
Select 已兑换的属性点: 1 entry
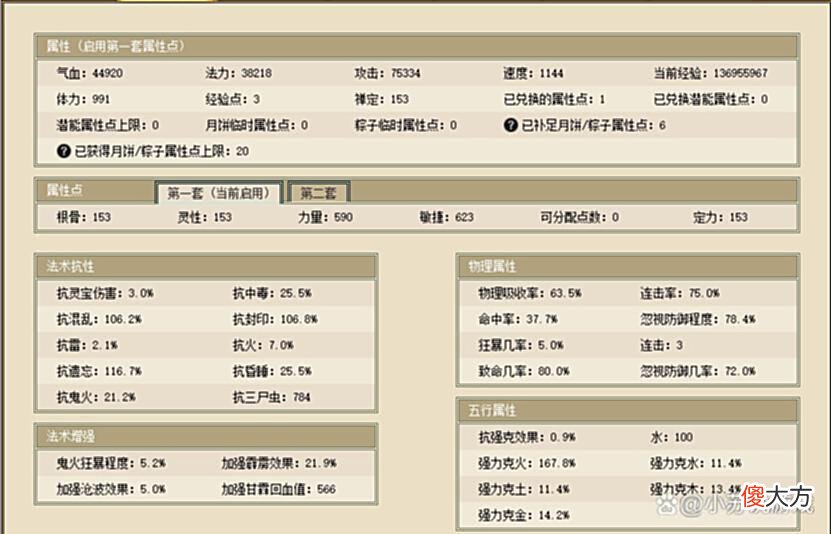(554, 99)
